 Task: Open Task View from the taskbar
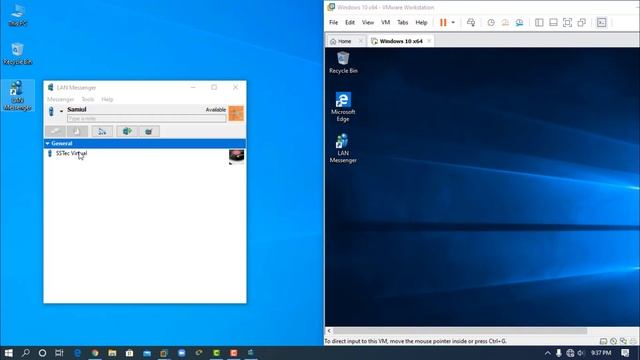[59, 353]
